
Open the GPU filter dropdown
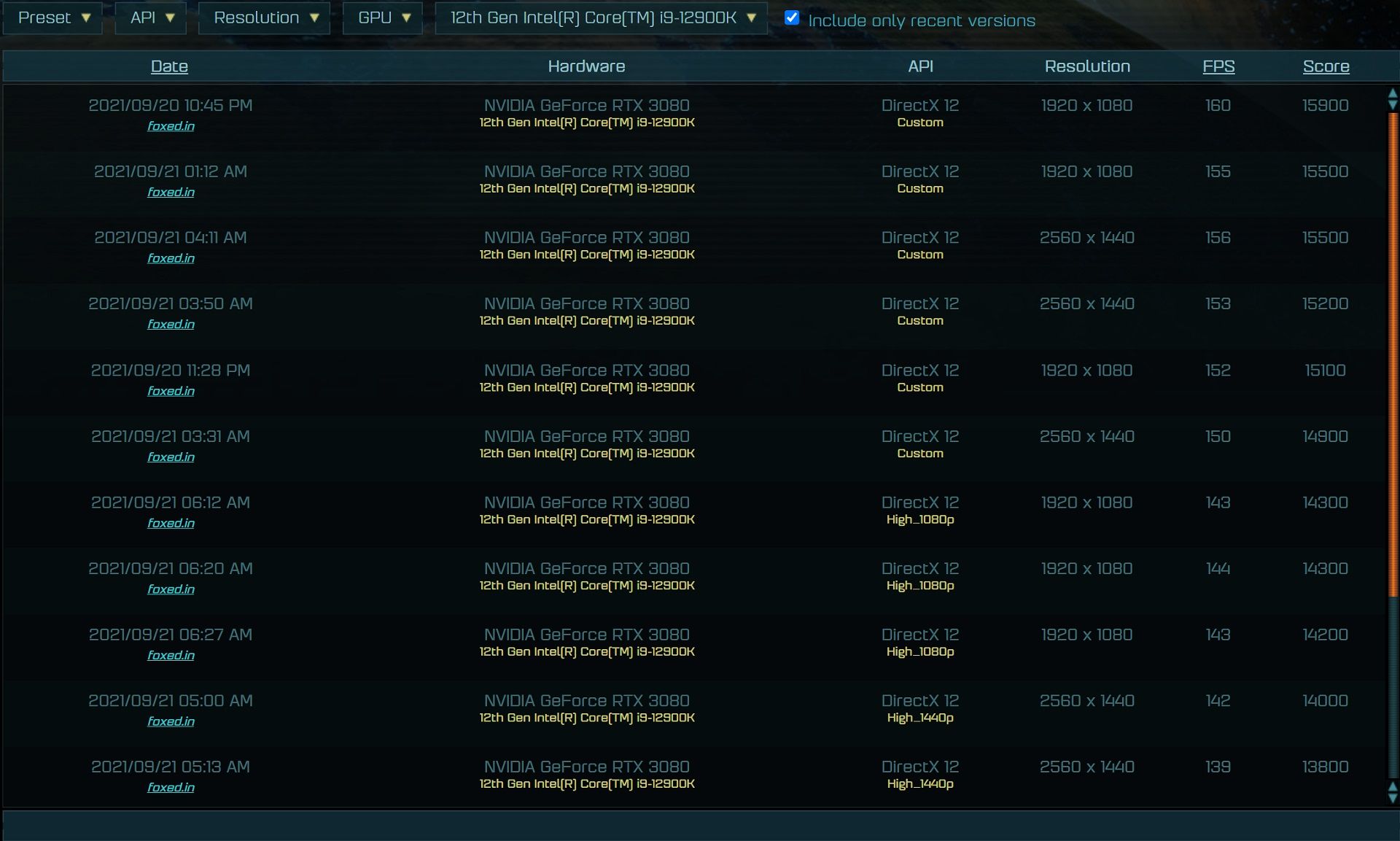click(383, 18)
